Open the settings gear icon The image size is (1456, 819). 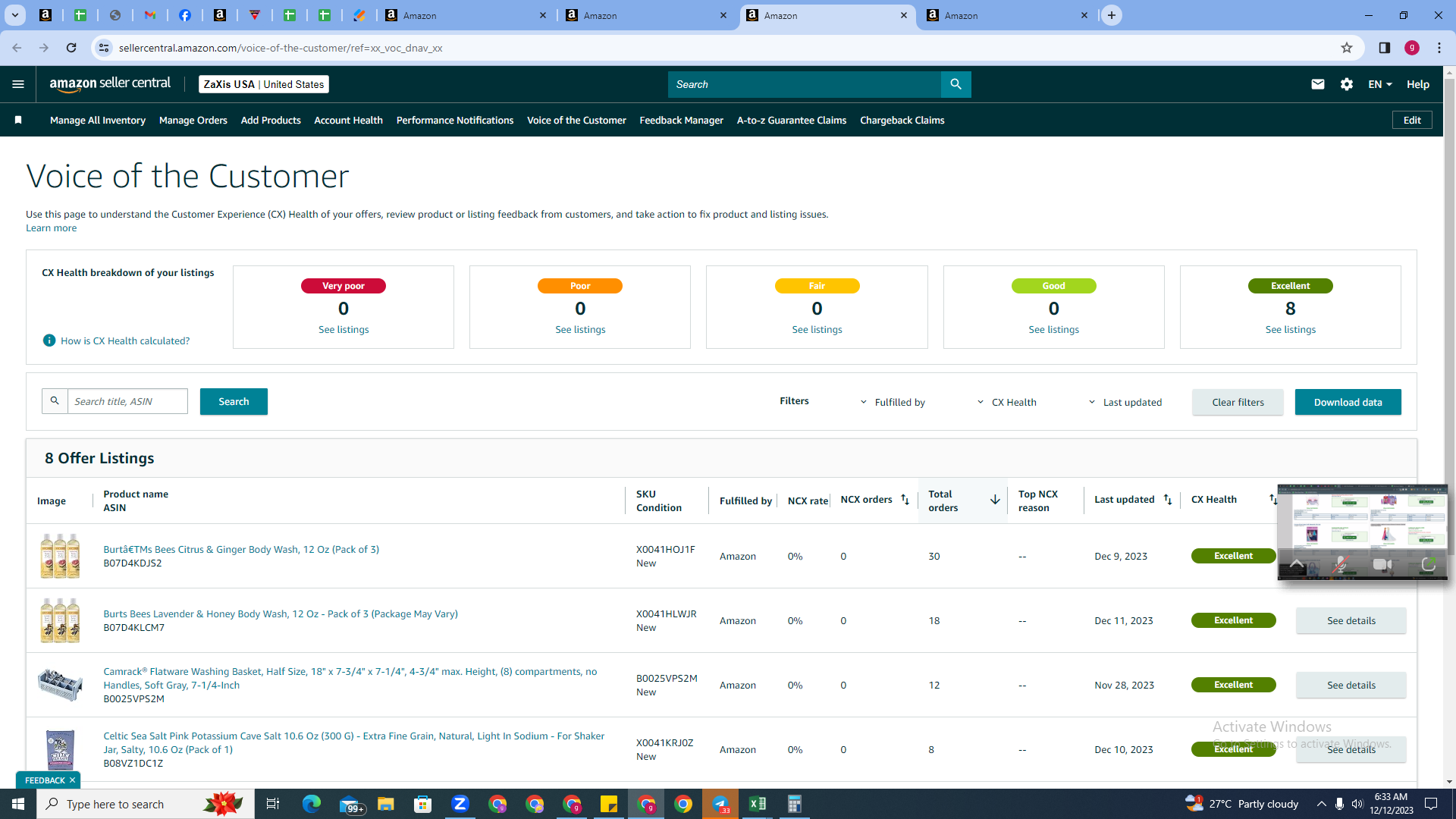point(1346,84)
